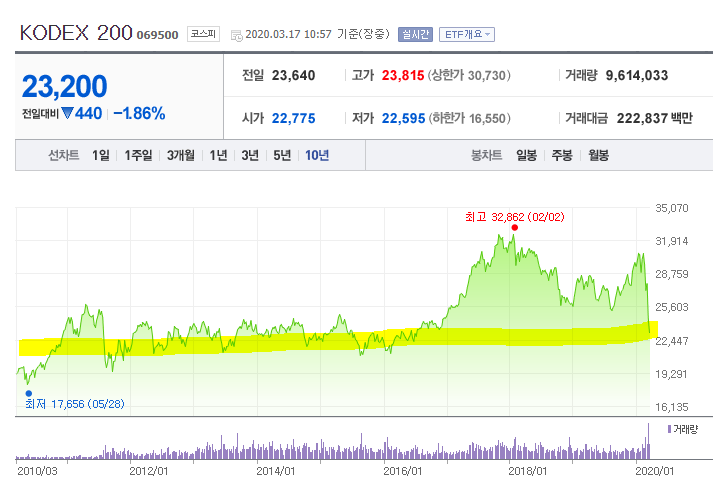Switch to 주봉 weekly candle chart
Viewport: 713px width, 492px height.
point(562,156)
